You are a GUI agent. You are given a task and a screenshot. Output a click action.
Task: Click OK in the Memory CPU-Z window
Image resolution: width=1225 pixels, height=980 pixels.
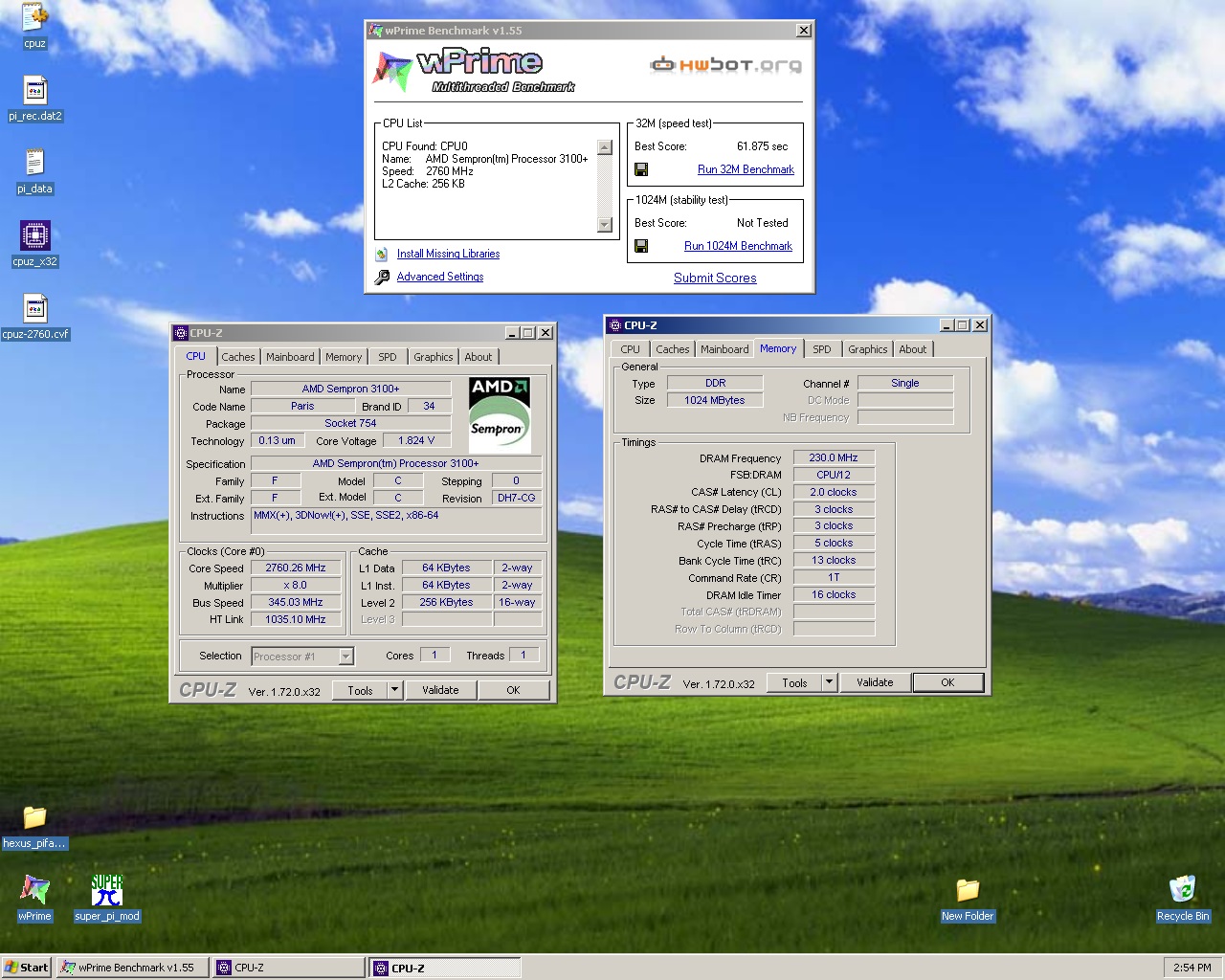[948, 682]
